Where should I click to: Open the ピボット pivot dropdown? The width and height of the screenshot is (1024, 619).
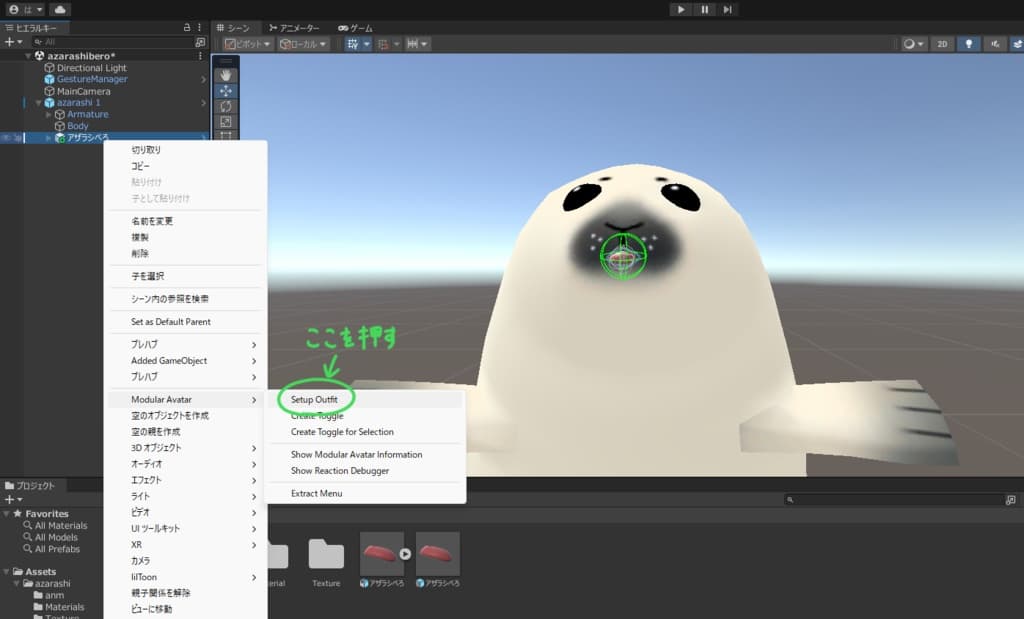(x=248, y=44)
